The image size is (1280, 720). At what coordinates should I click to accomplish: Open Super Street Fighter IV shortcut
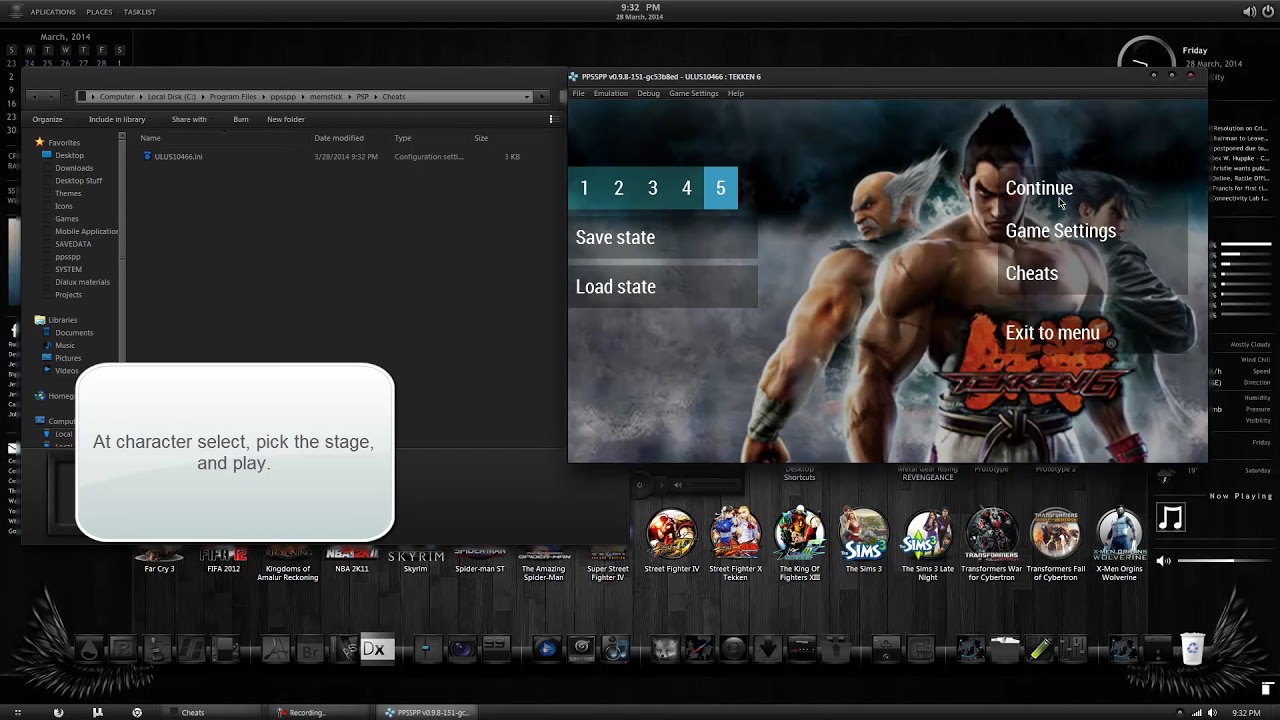pos(607,562)
